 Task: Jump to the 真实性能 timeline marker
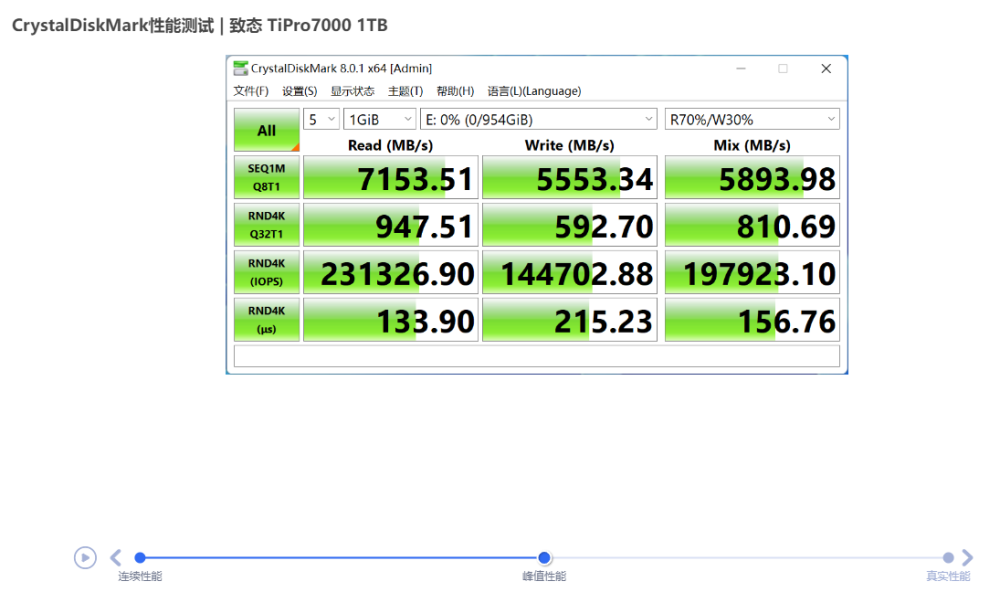point(948,558)
